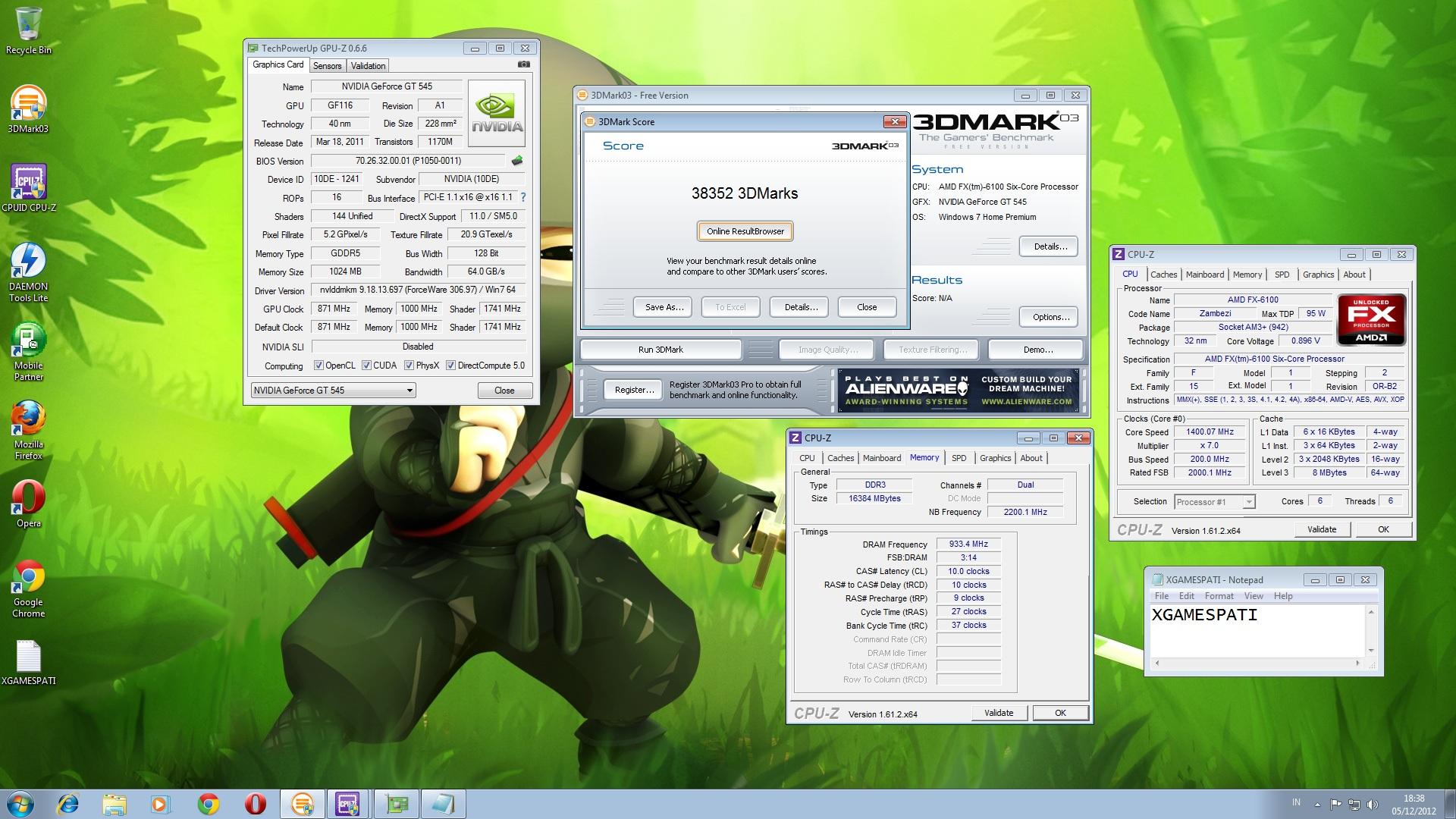Click in the Notepad text area
The width and height of the screenshot is (1456, 819).
1257,631
